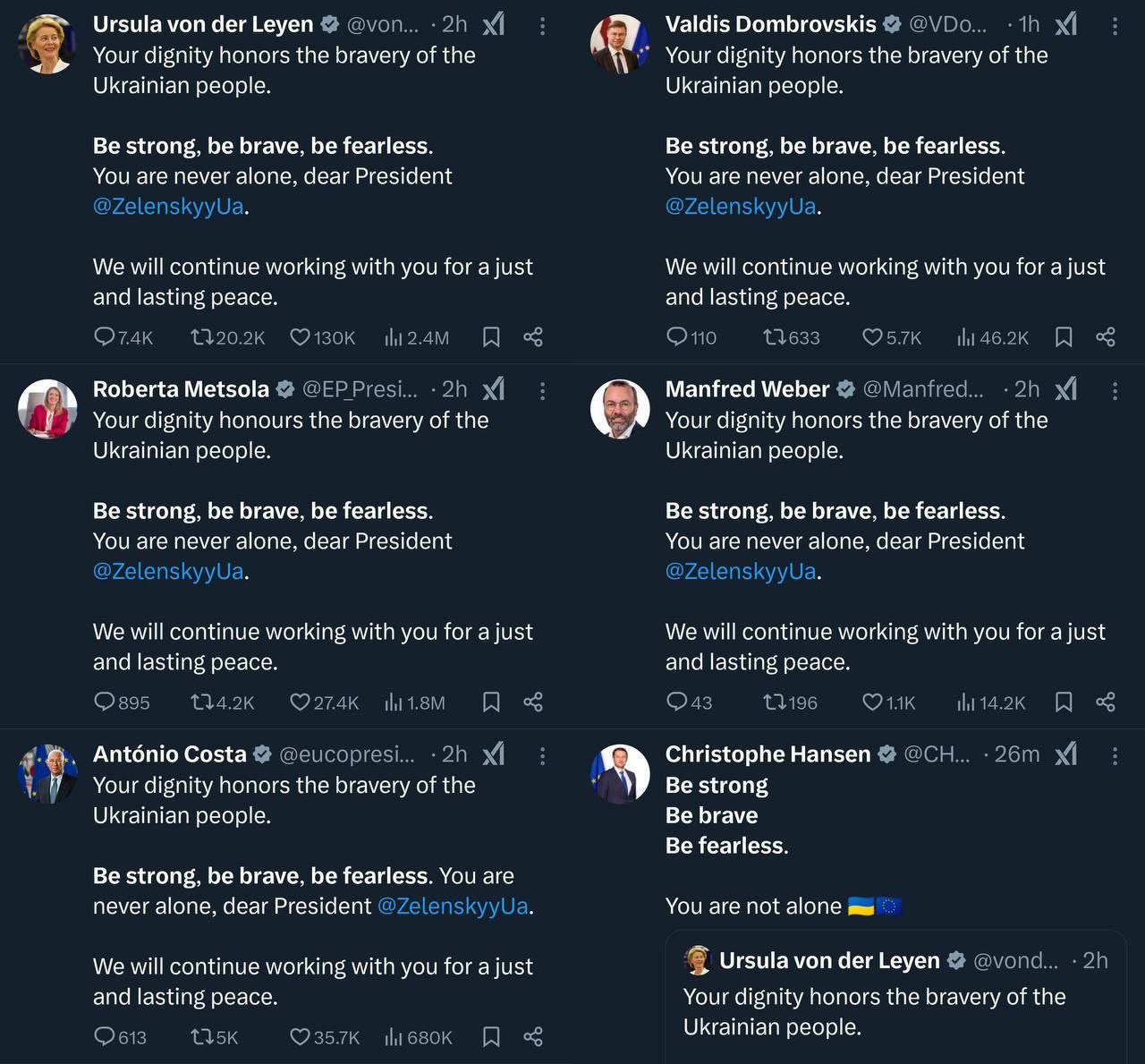
Task: Bookmark Roberta Metsola's tweet
Action: point(491,702)
